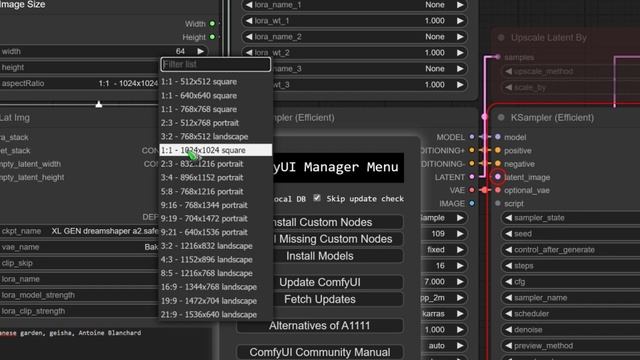Collapse Upscale Latent By node dot
Viewport: 640px width, 360px height.
point(501,38)
